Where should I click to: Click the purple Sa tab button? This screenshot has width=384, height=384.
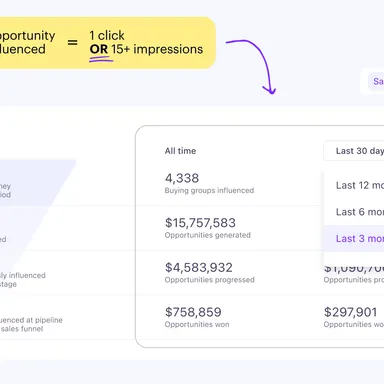tap(376, 81)
